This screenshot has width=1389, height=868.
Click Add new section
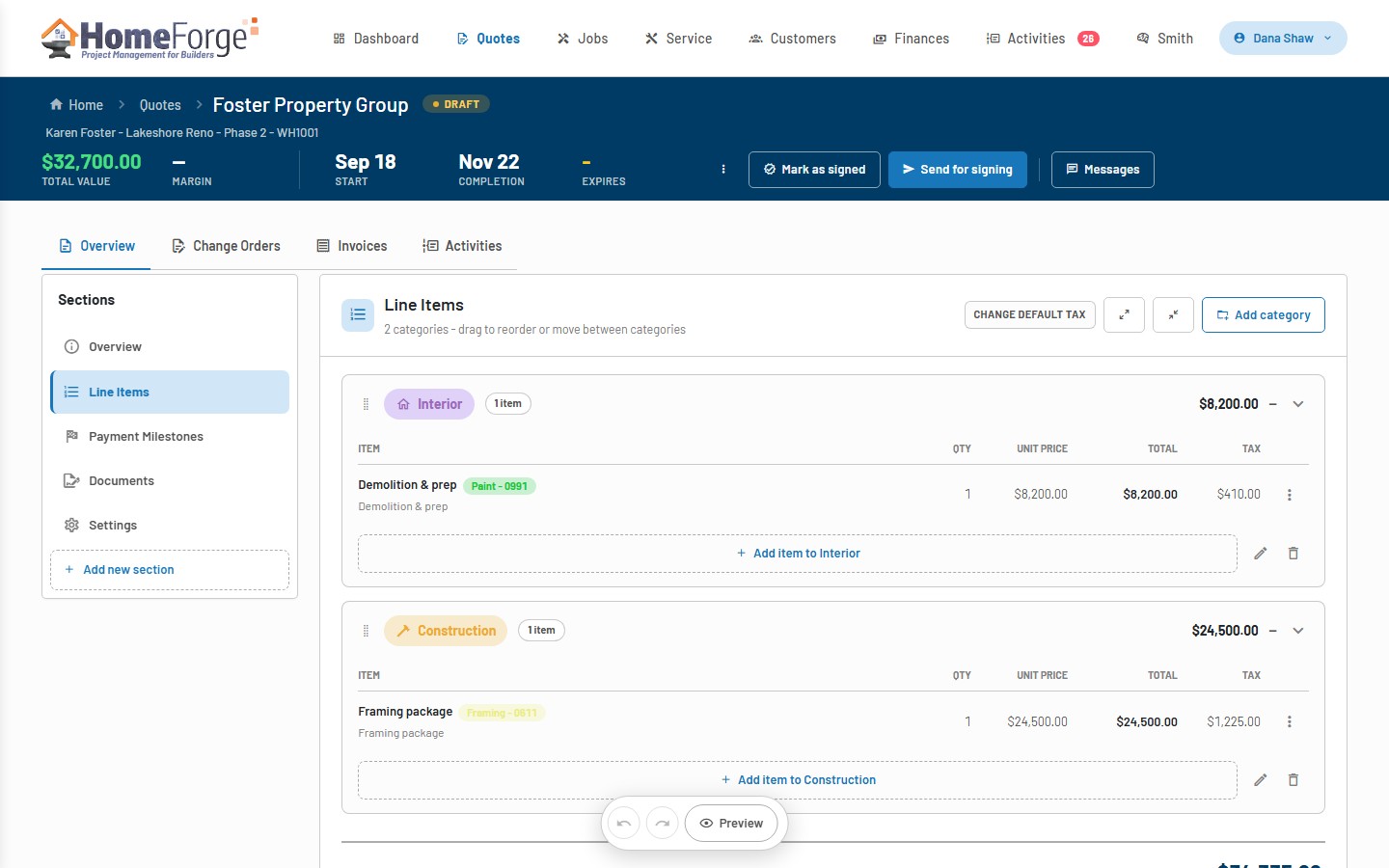tap(170, 570)
